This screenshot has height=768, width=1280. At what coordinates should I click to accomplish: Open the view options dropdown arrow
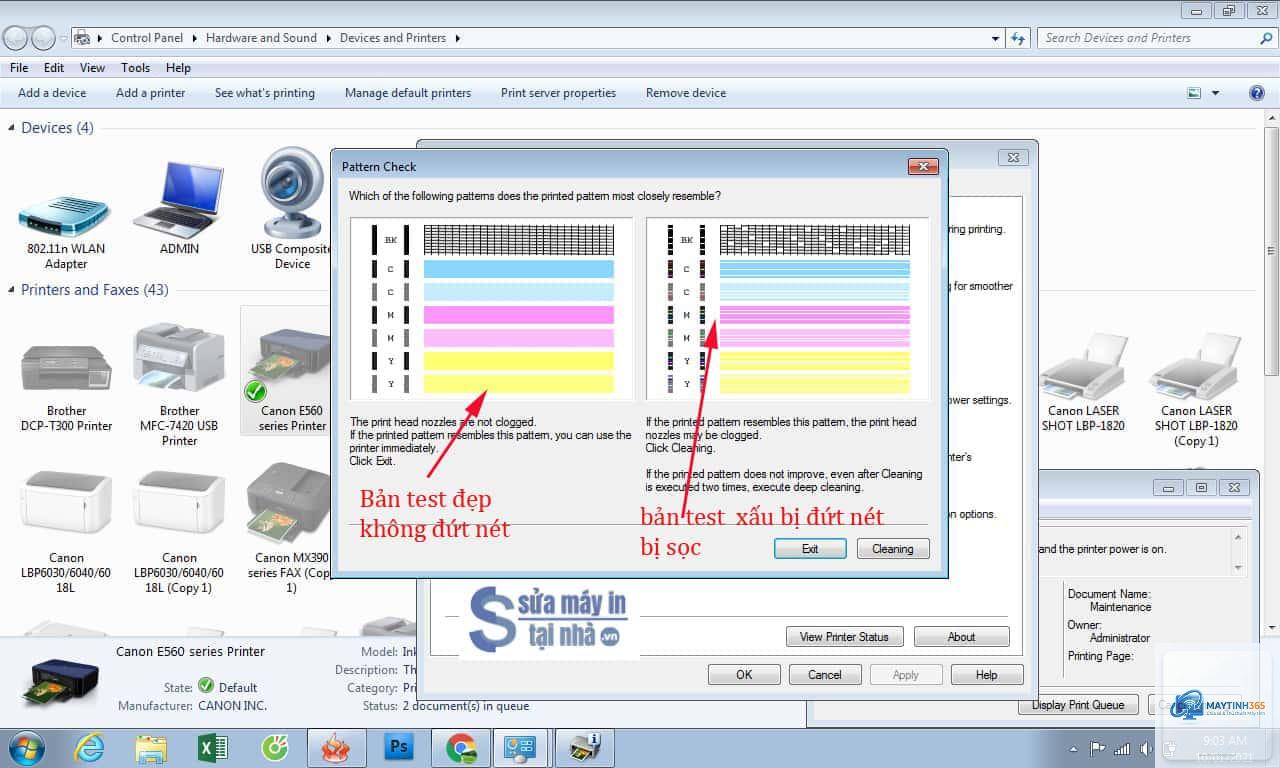(x=1216, y=93)
